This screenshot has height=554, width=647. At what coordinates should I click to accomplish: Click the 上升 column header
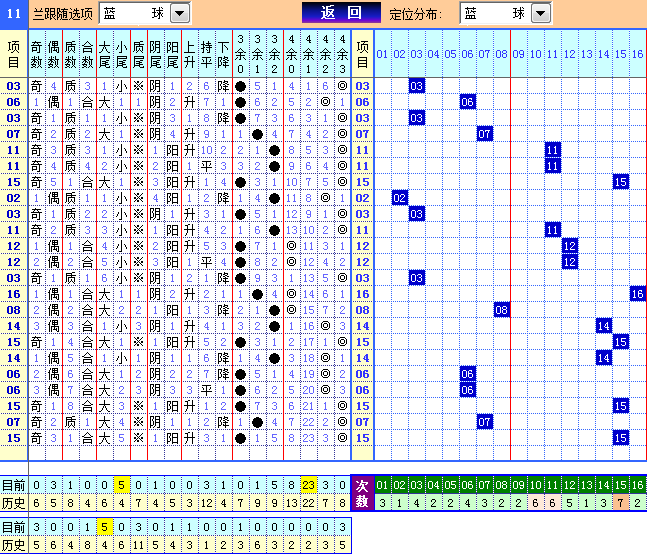(189, 54)
